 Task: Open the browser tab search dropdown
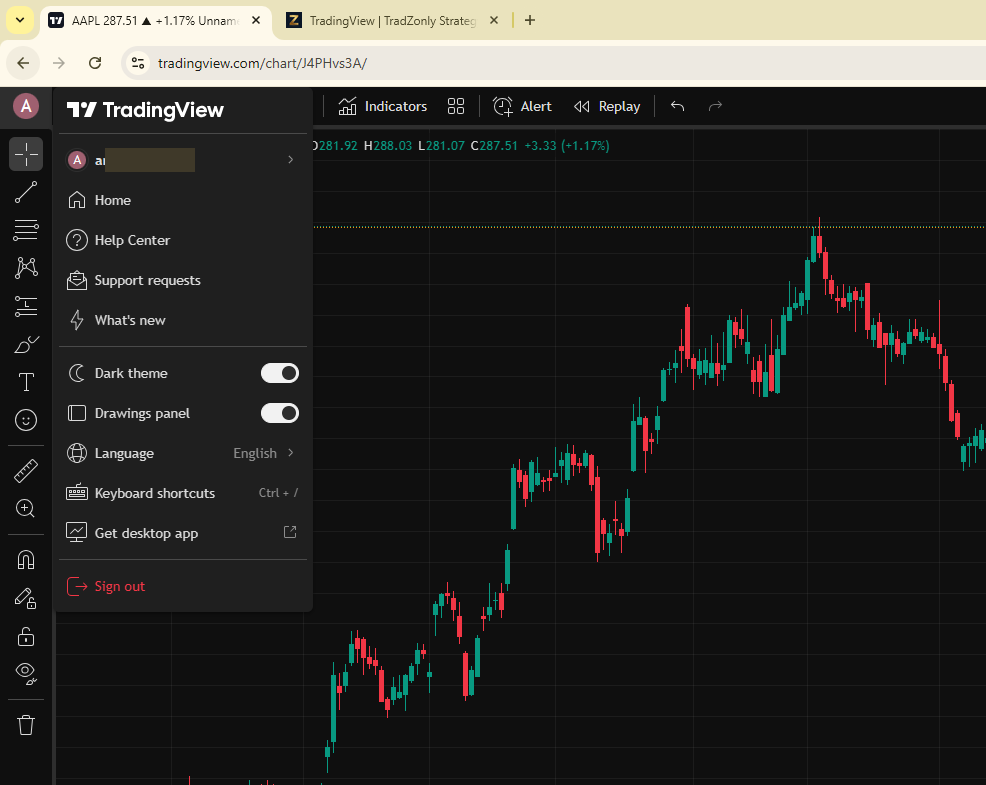point(20,20)
